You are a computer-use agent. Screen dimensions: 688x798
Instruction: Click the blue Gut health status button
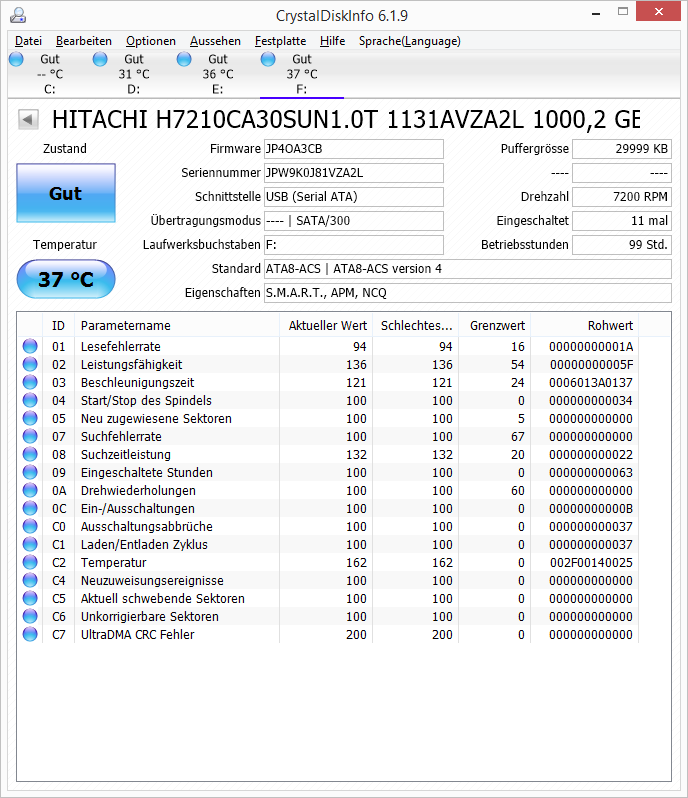point(66,193)
